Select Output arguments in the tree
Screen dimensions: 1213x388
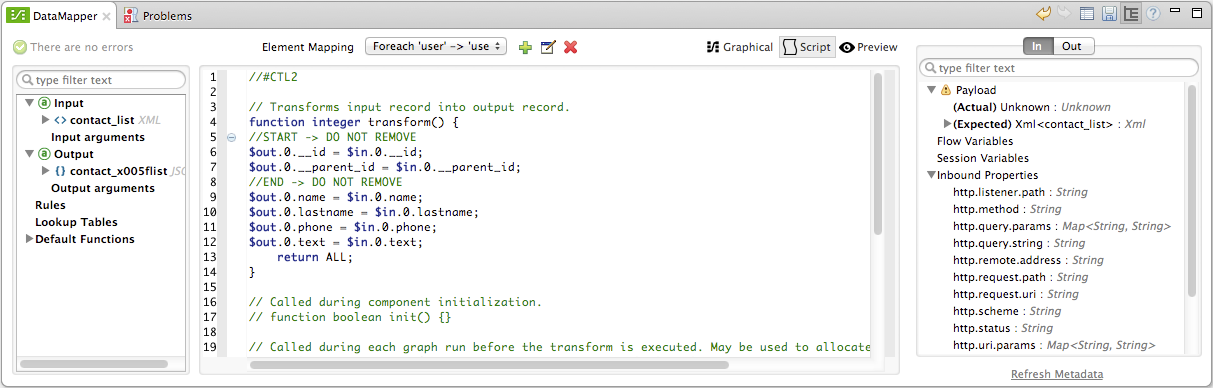103,188
